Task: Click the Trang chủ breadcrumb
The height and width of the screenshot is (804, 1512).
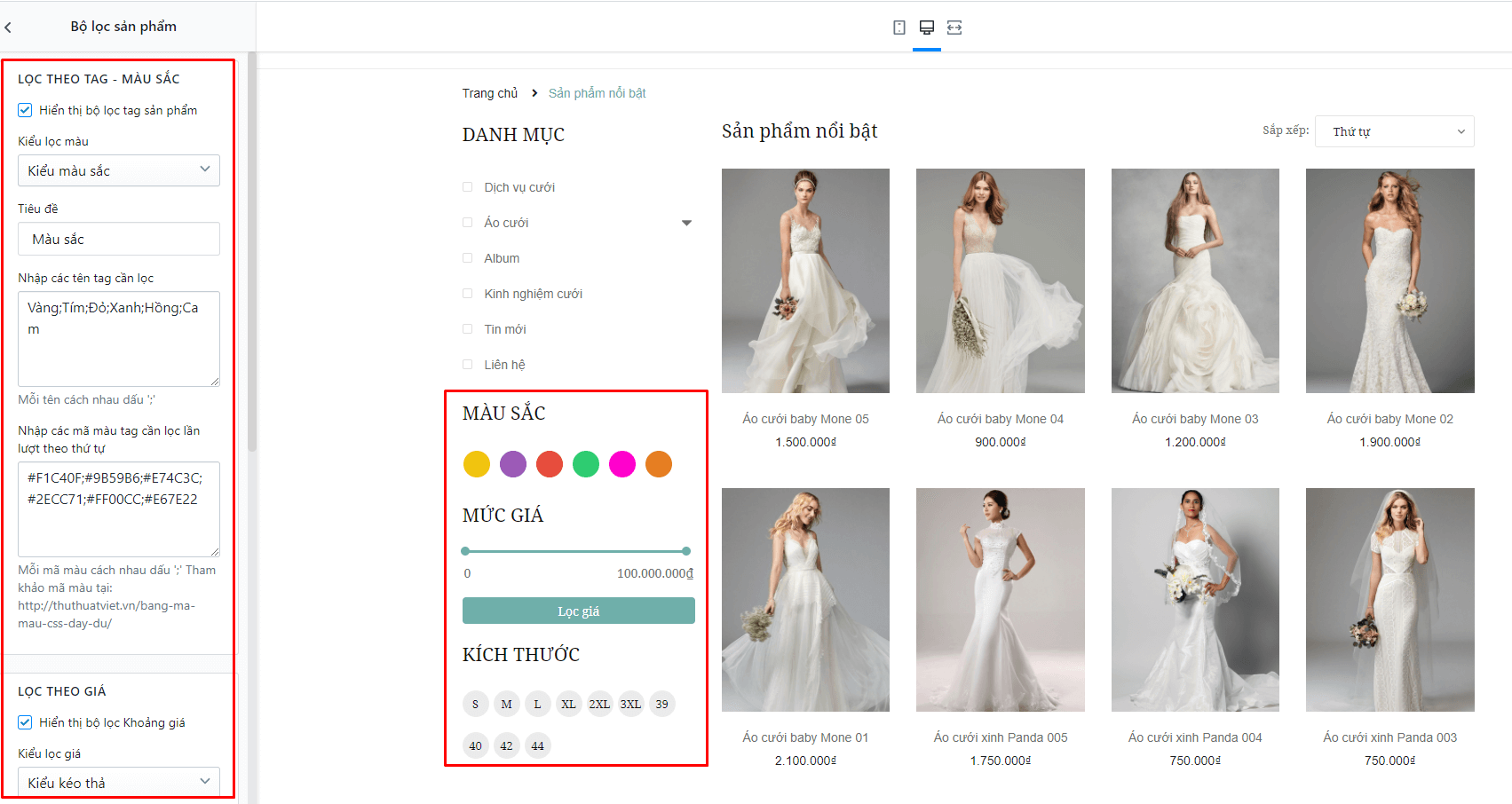Action: pyautogui.click(x=489, y=93)
